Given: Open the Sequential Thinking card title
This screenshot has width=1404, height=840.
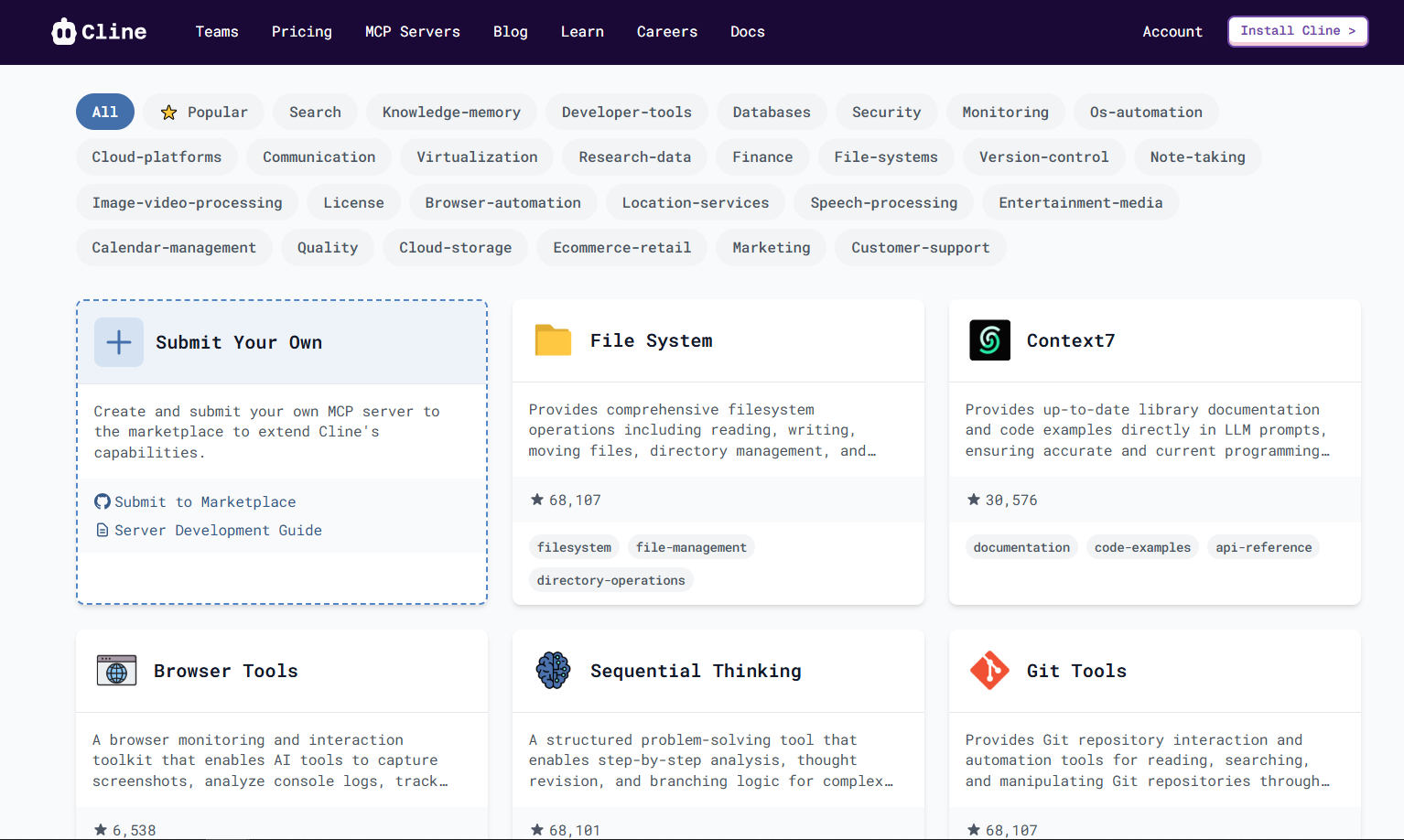Looking at the screenshot, I should point(696,671).
